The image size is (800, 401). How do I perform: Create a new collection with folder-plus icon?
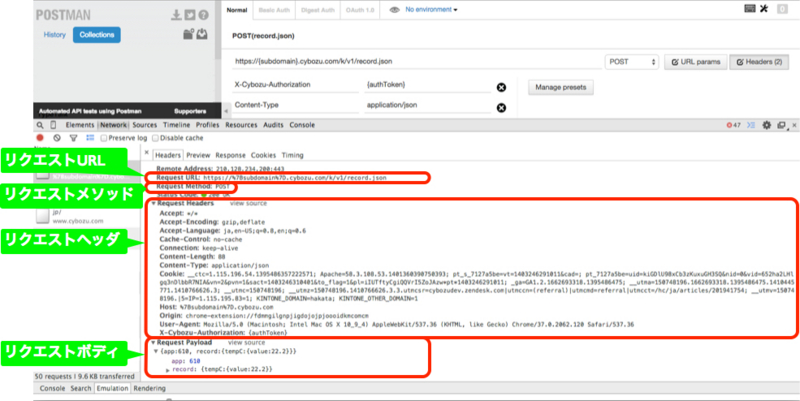pyautogui.click(x=189, y=34)
